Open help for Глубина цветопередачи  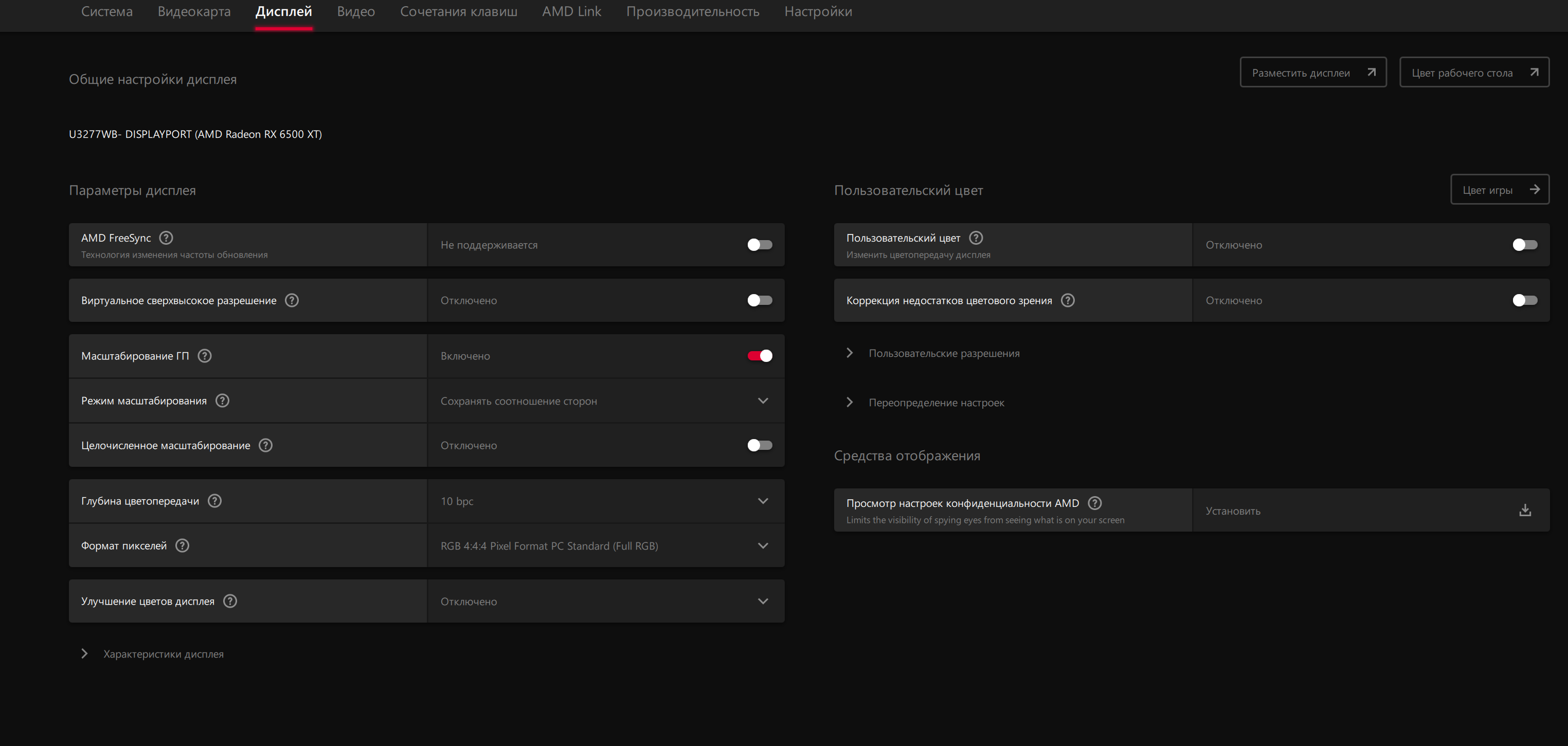tap(214, 501)
